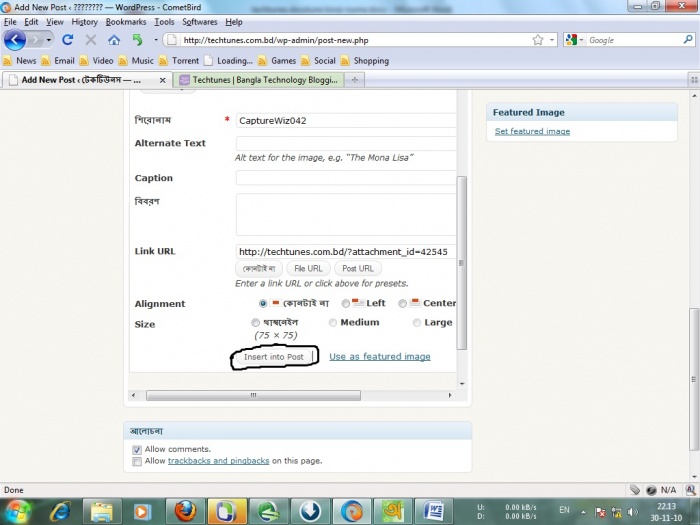This screenshot has width=700, height=525.
Task: Open the Games bookmark feed
Action: (x=277, y=61)
